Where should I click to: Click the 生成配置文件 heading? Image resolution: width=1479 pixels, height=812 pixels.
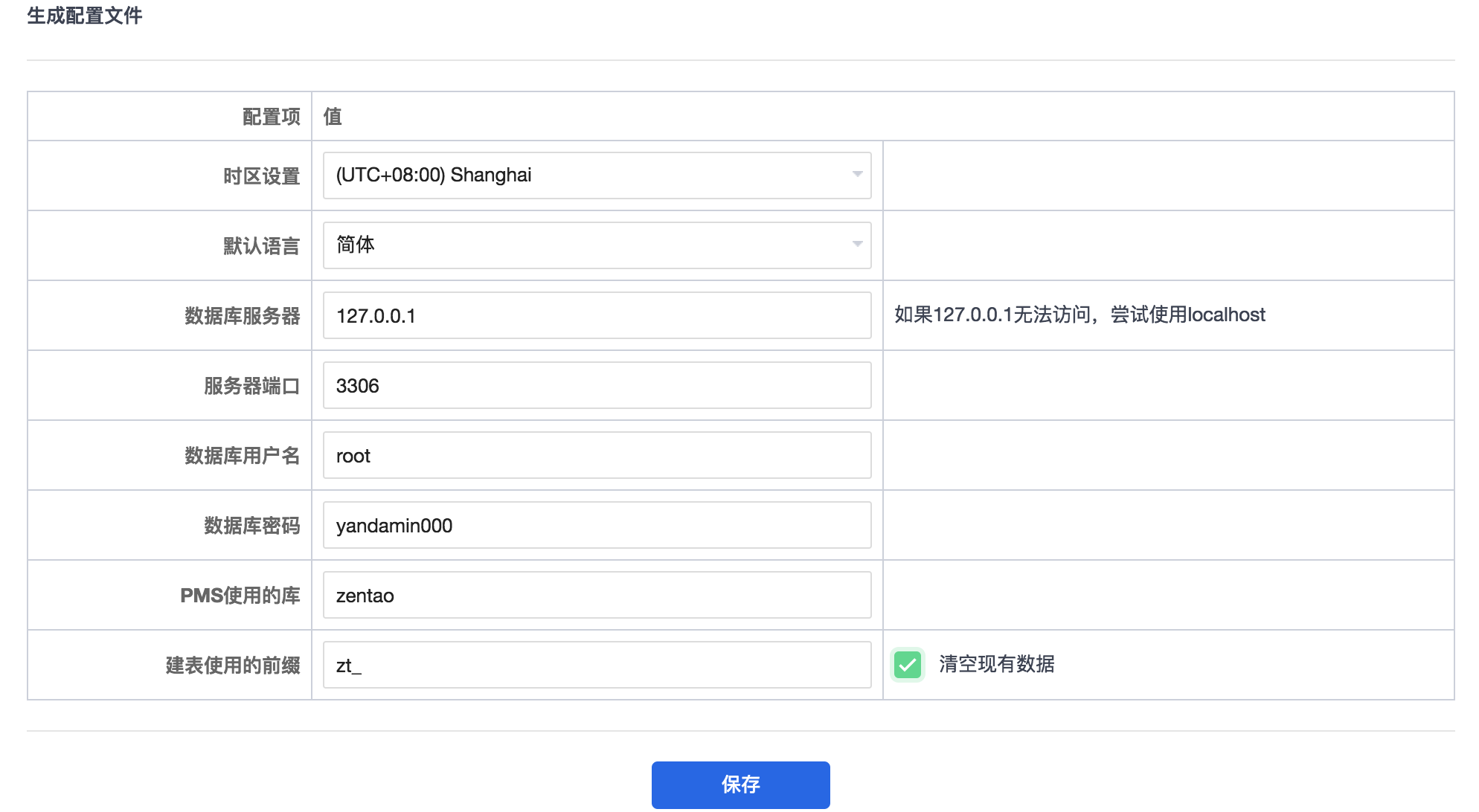pyautogui.click(x=84, y=16)
